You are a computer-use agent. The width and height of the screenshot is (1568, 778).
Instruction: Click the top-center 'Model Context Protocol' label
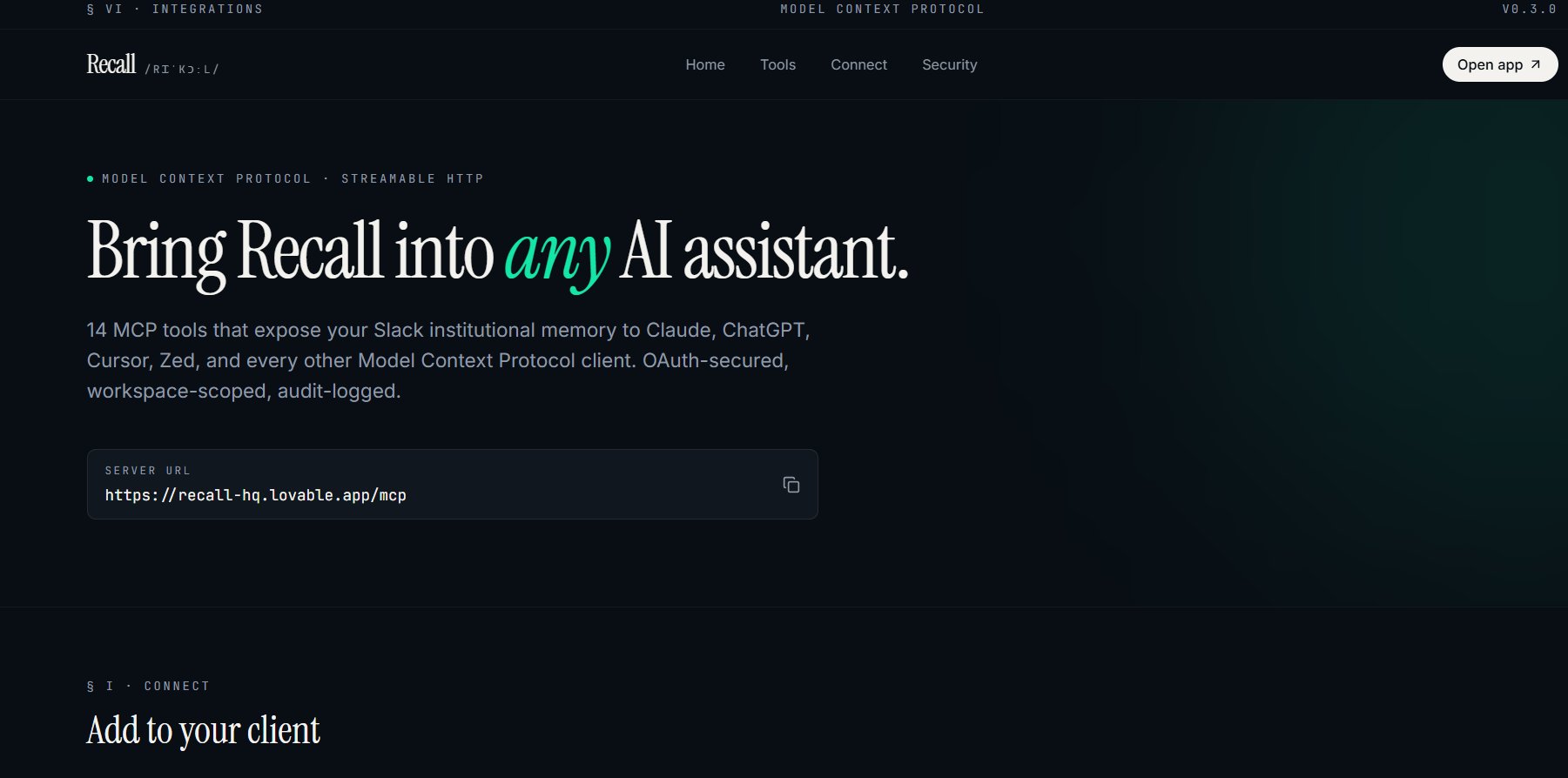882,9
